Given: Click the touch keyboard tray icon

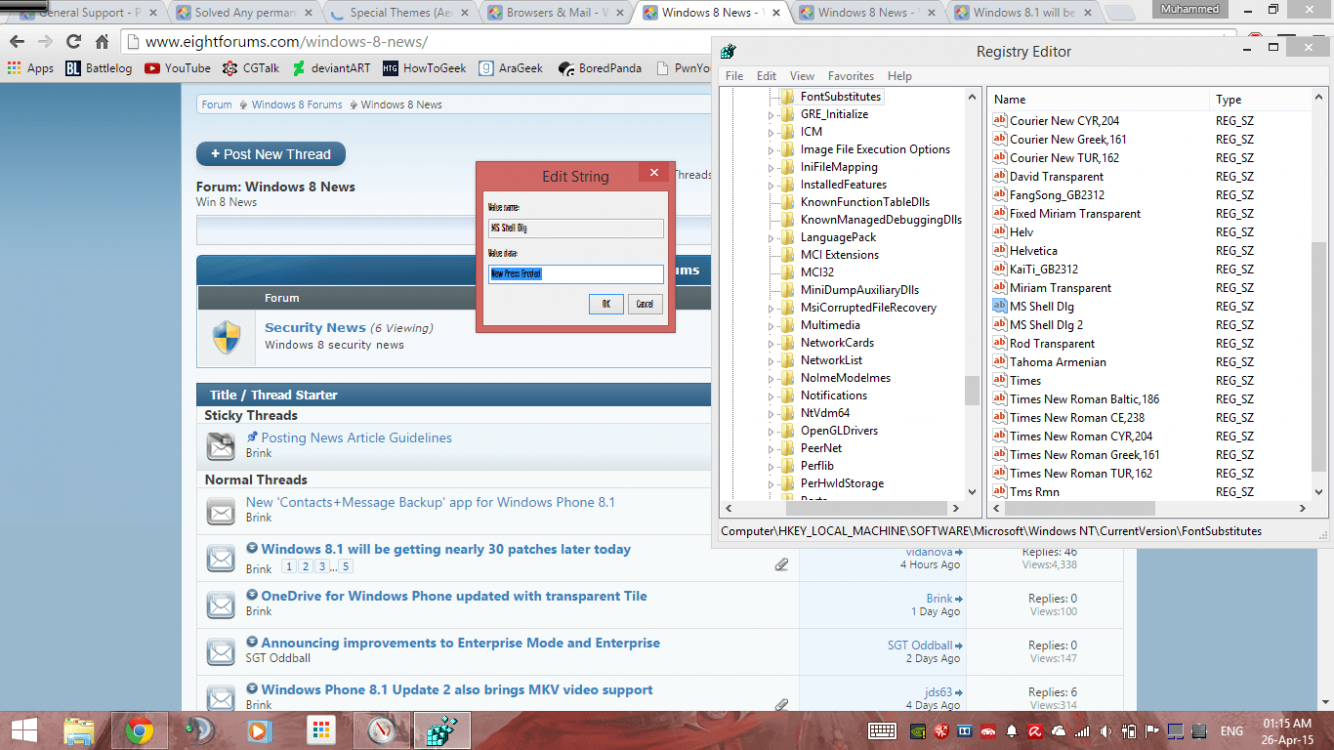Looking at the screenshot, I should click(x=882, y=731).
